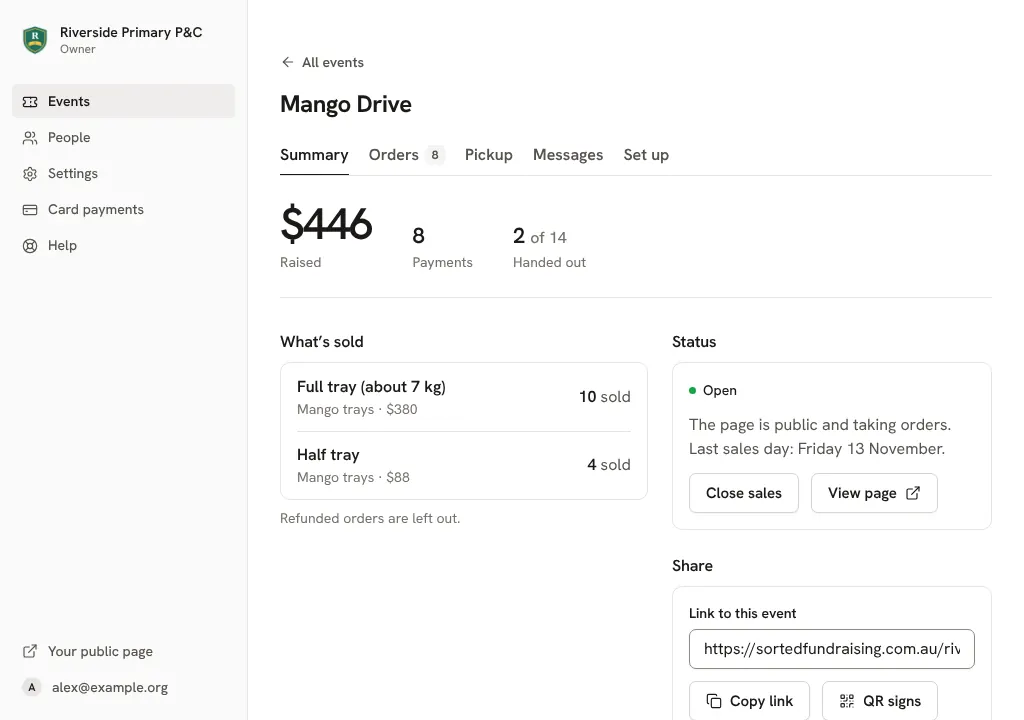Image resolution: width=1024 pixels, height=720 pixels.
Task: Select the Summary tab
Action: point(314,155)
